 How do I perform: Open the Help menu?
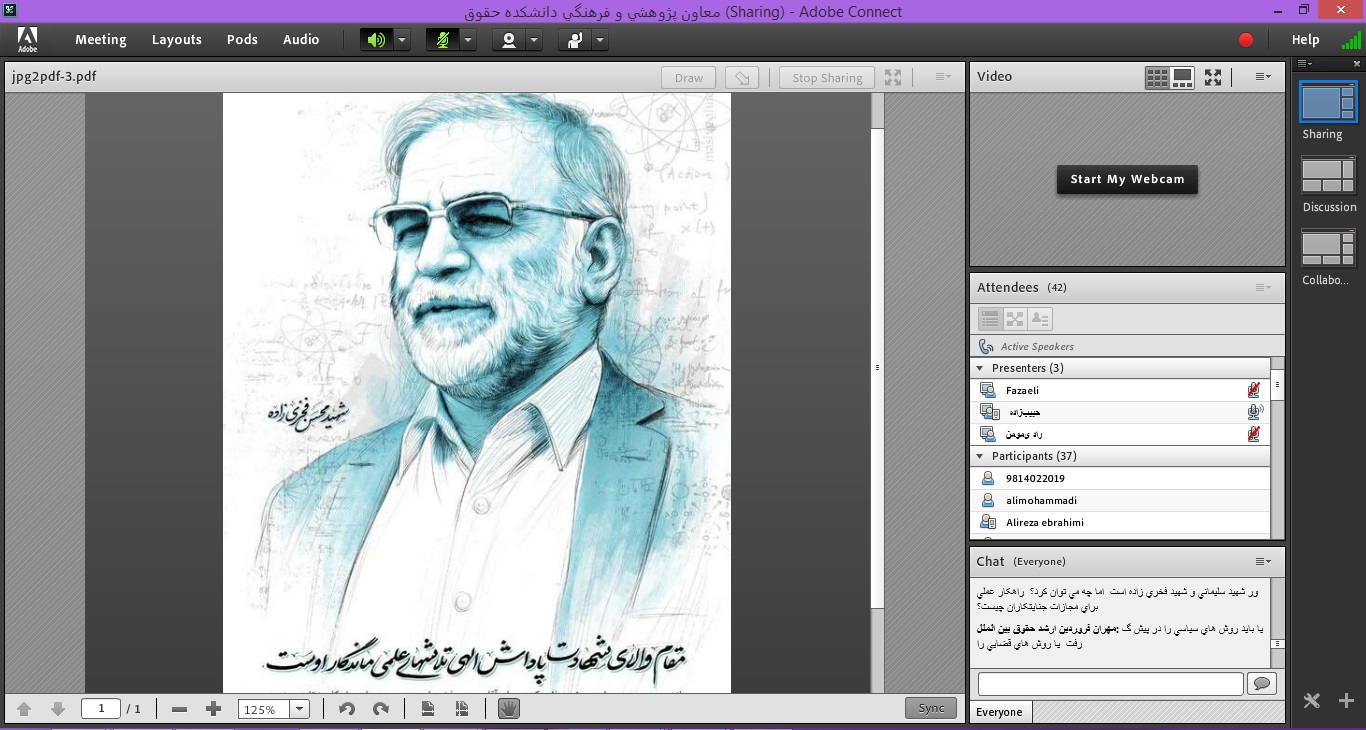click(1306, 40)
